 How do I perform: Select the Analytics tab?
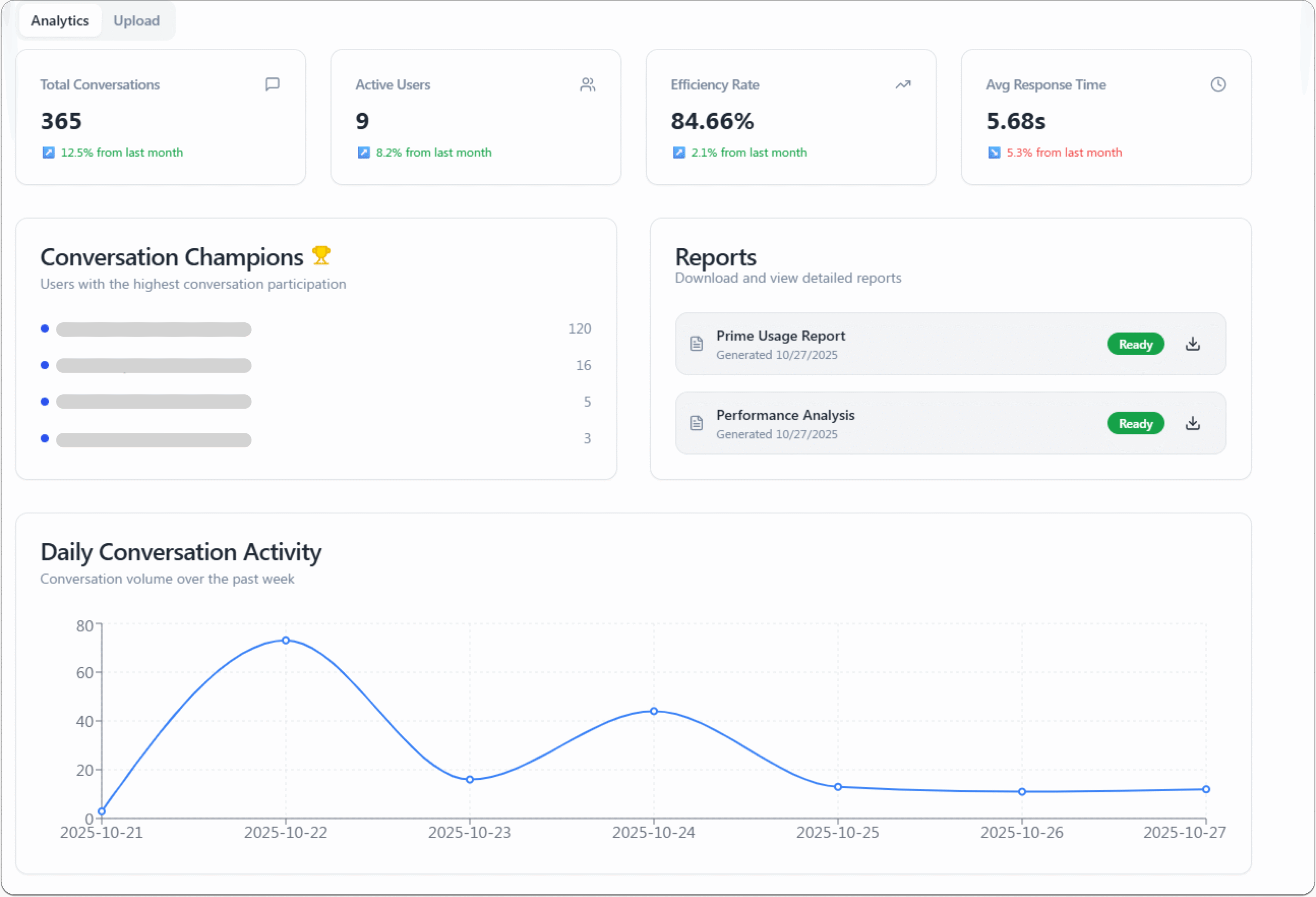60,21
